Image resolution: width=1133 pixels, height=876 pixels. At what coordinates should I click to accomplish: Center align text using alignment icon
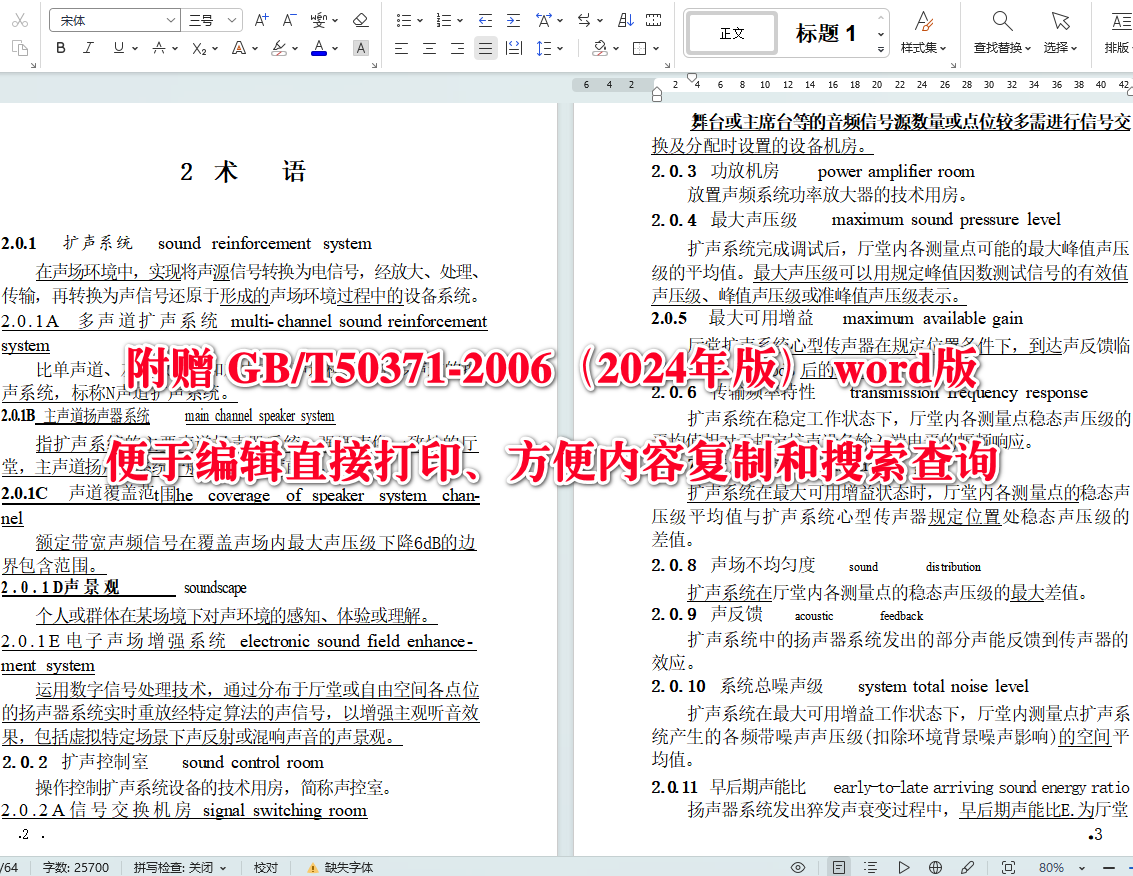(430, 47)
